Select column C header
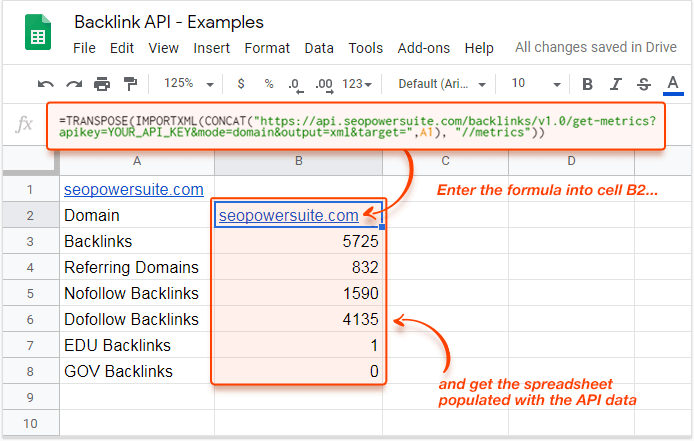The image size is (694, 441). [x=445, y=161]
